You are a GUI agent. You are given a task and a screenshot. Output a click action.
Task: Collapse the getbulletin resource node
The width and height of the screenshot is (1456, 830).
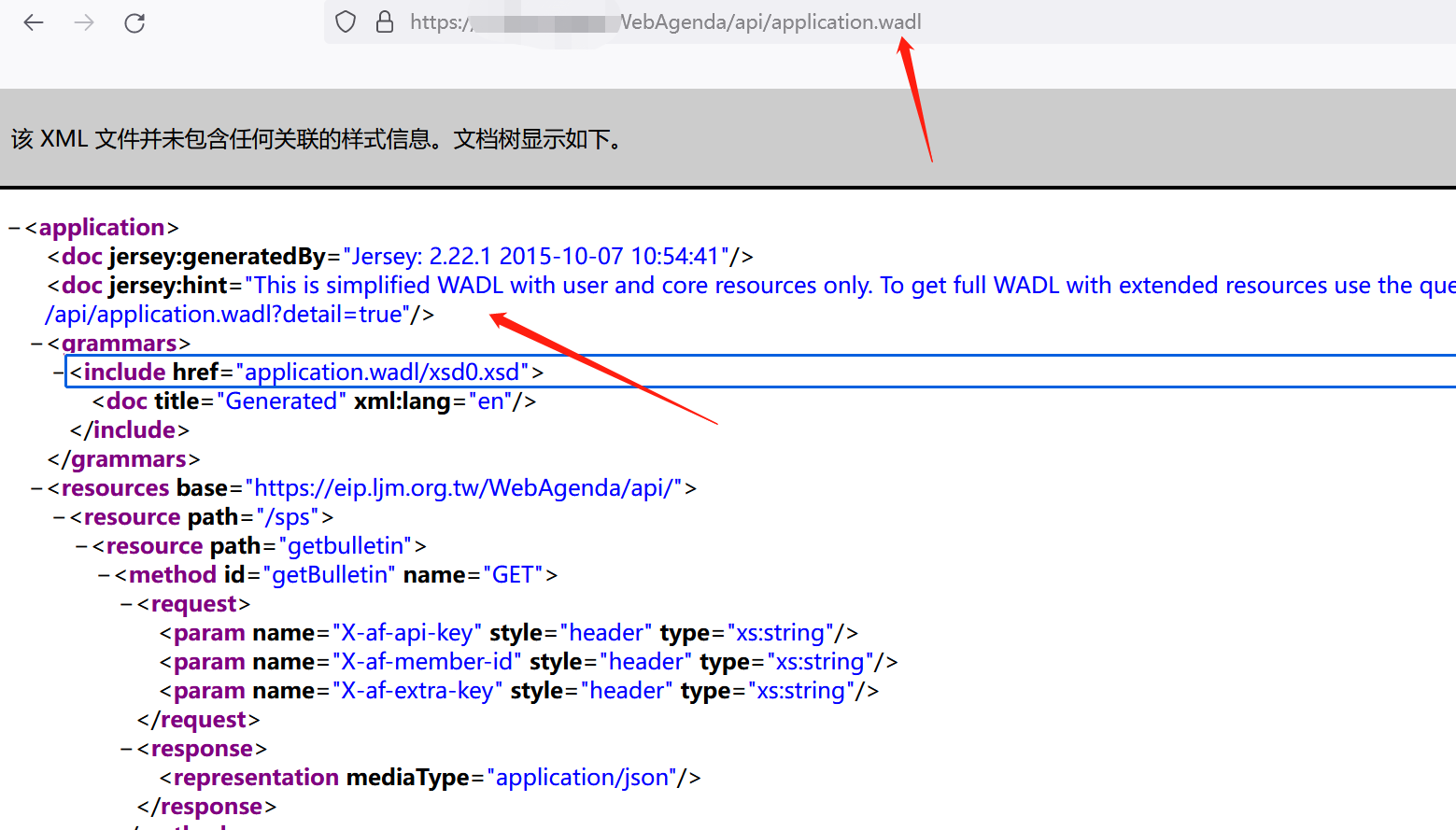81,546
